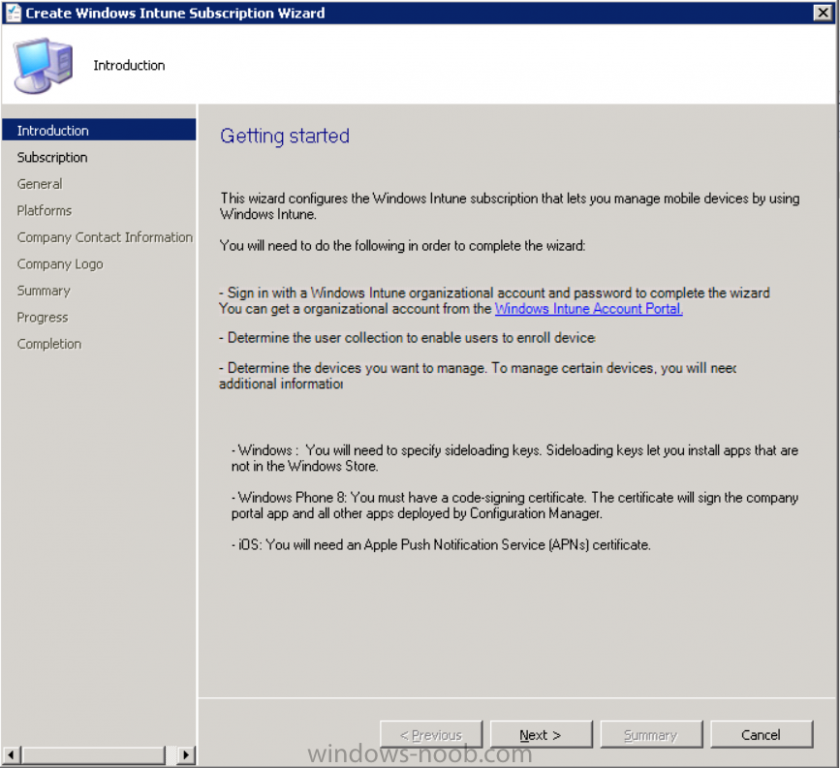Select Company Contact Information step
The image size is (840, 768).
pos(104,237)
